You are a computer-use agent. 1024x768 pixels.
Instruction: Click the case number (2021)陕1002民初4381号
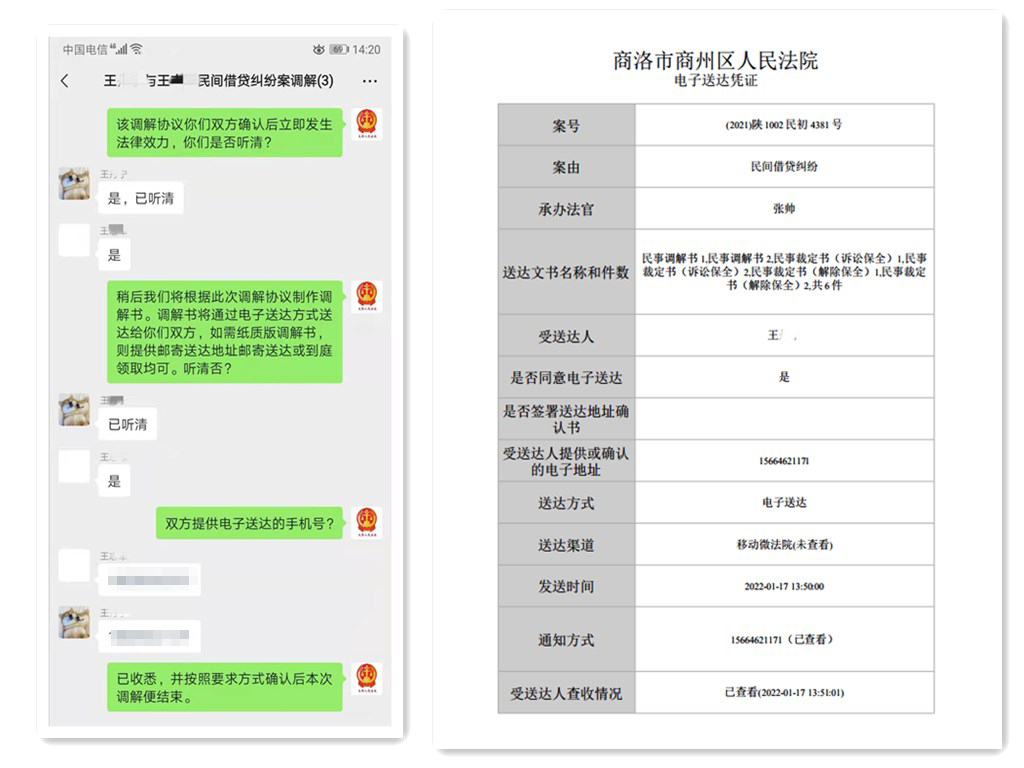(x=784, y=125)
